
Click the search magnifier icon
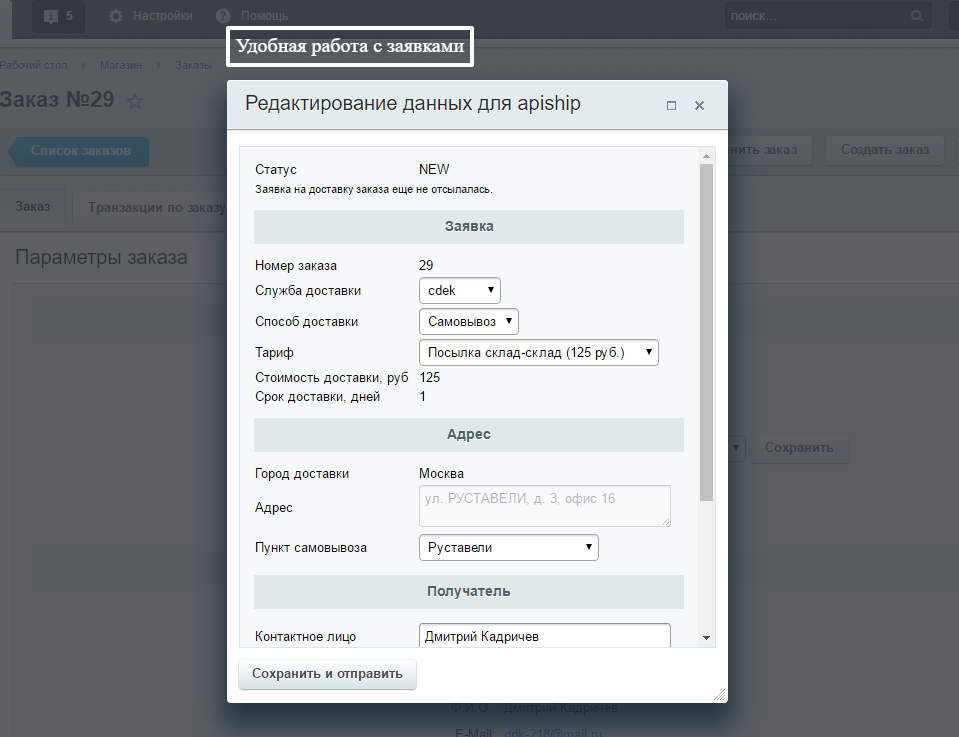coord(916,16)
